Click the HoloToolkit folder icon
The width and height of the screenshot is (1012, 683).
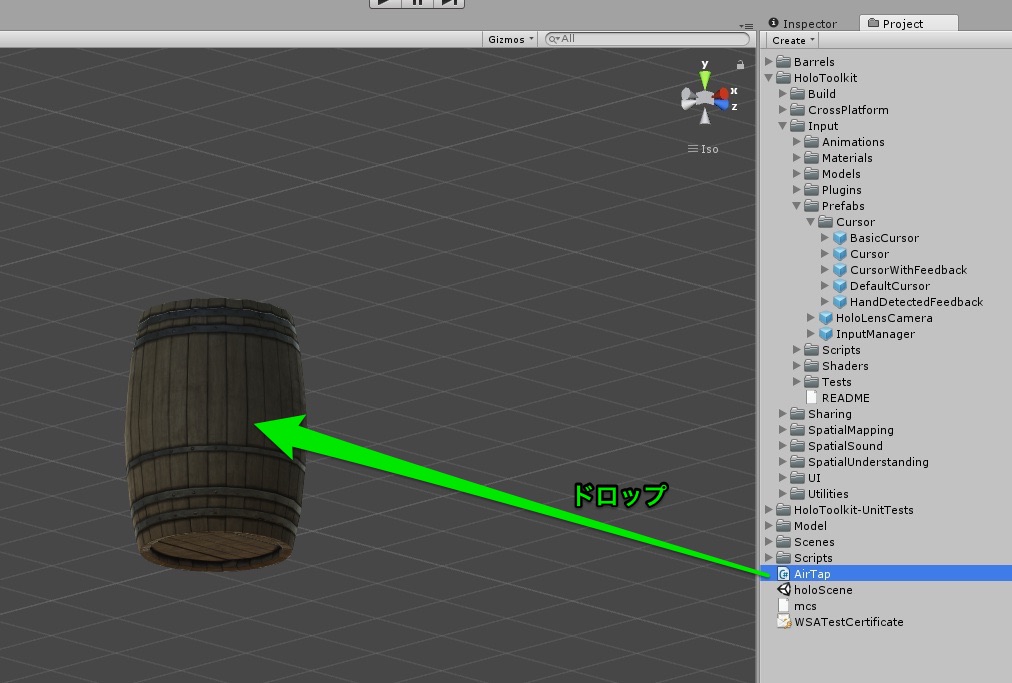784,77
